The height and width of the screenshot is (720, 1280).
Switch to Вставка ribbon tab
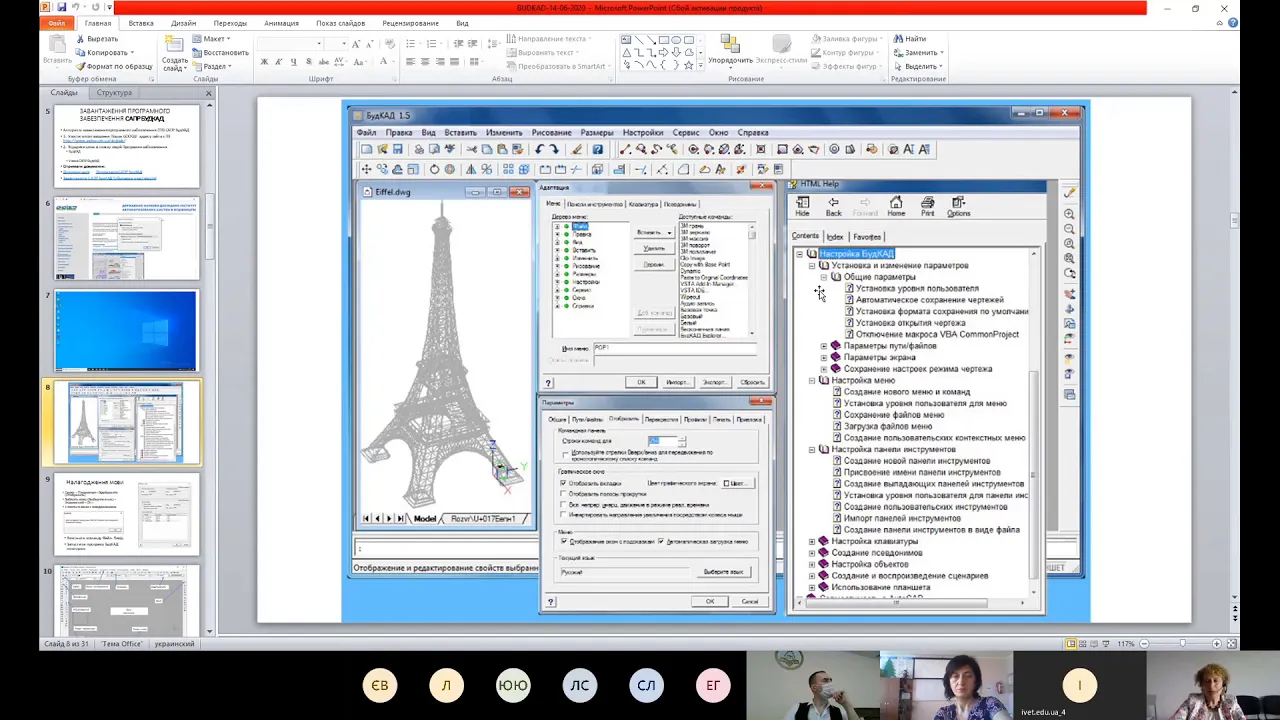point(141,23)
